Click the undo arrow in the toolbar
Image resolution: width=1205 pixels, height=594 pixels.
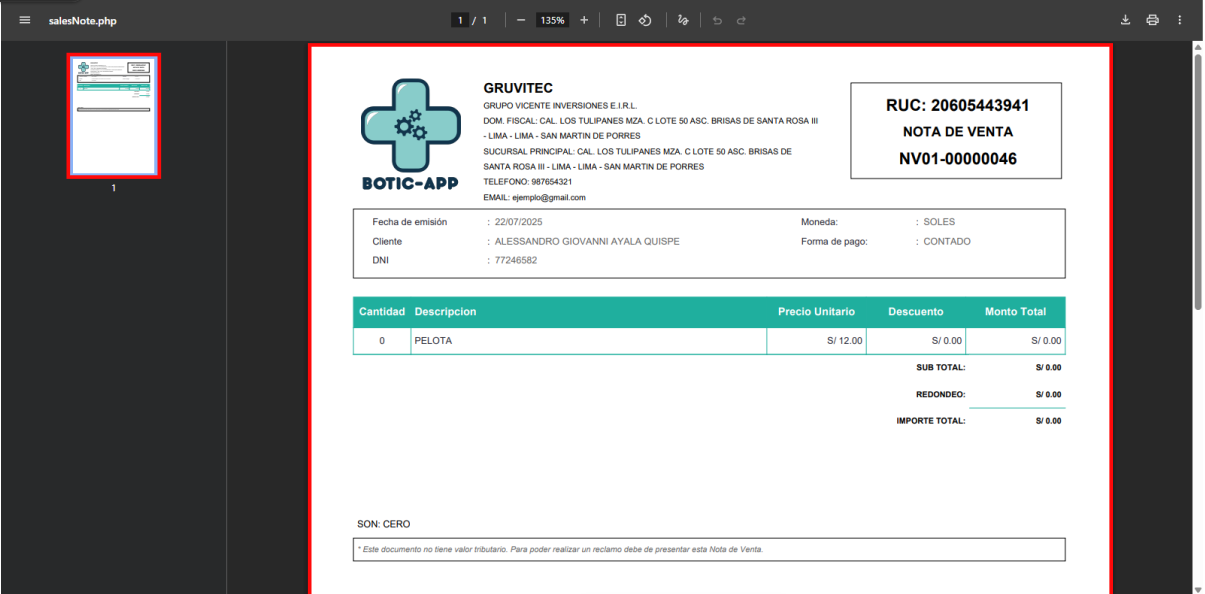coord(717,20)
